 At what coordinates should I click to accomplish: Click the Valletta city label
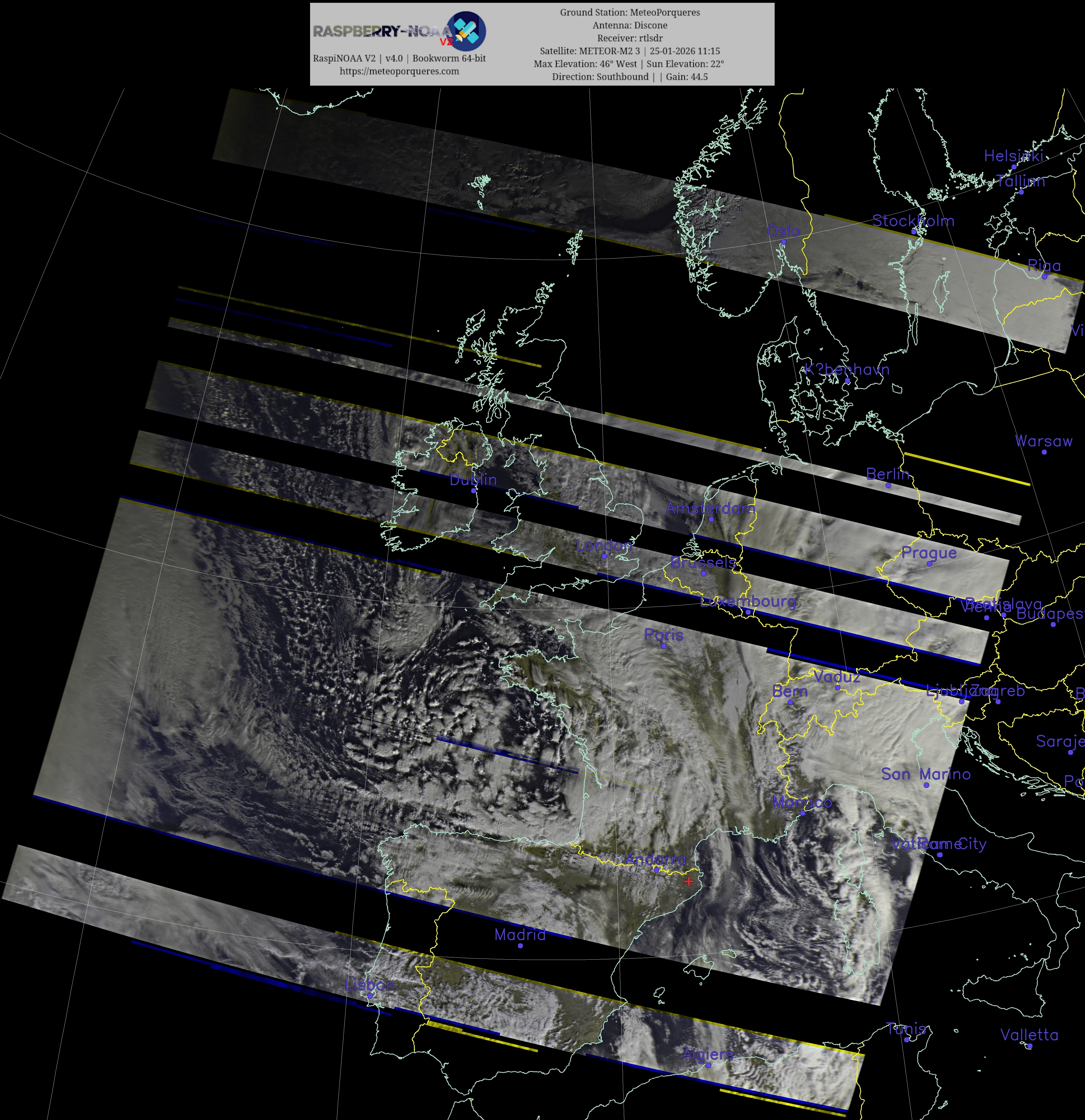click(1029, 1035)
